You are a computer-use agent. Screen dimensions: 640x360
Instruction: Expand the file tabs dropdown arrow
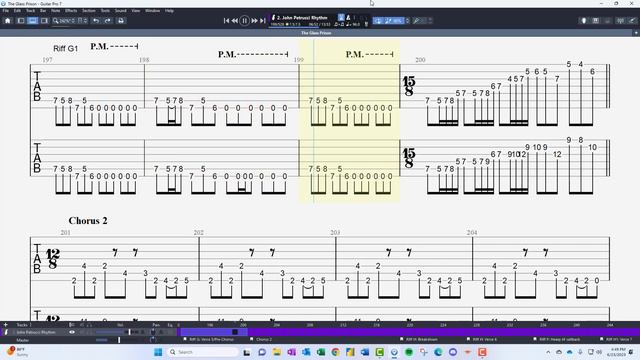point(636,33)
